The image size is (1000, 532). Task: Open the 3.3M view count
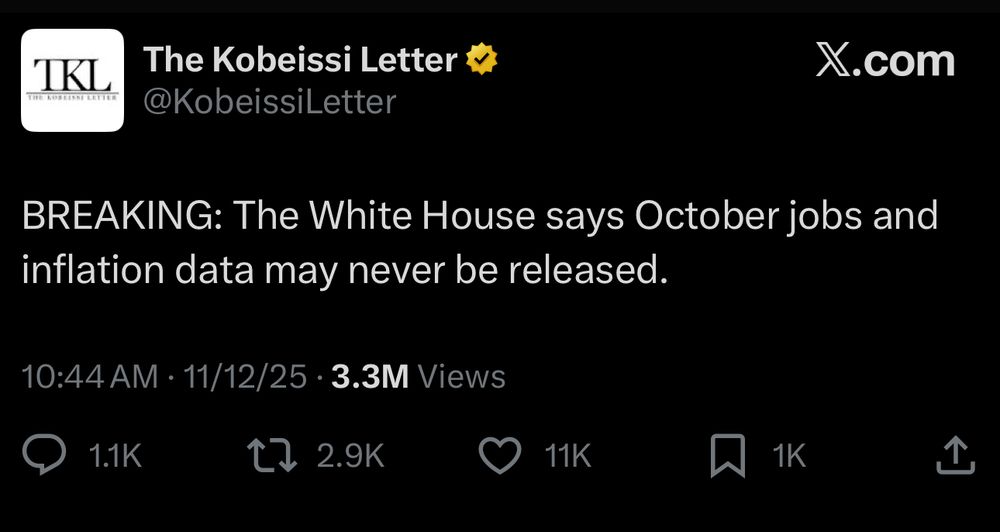(x=369, y=377)
